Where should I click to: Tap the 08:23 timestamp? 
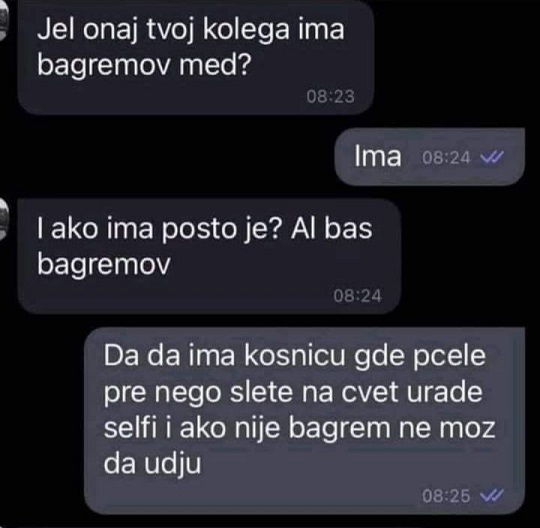point(330,96)
